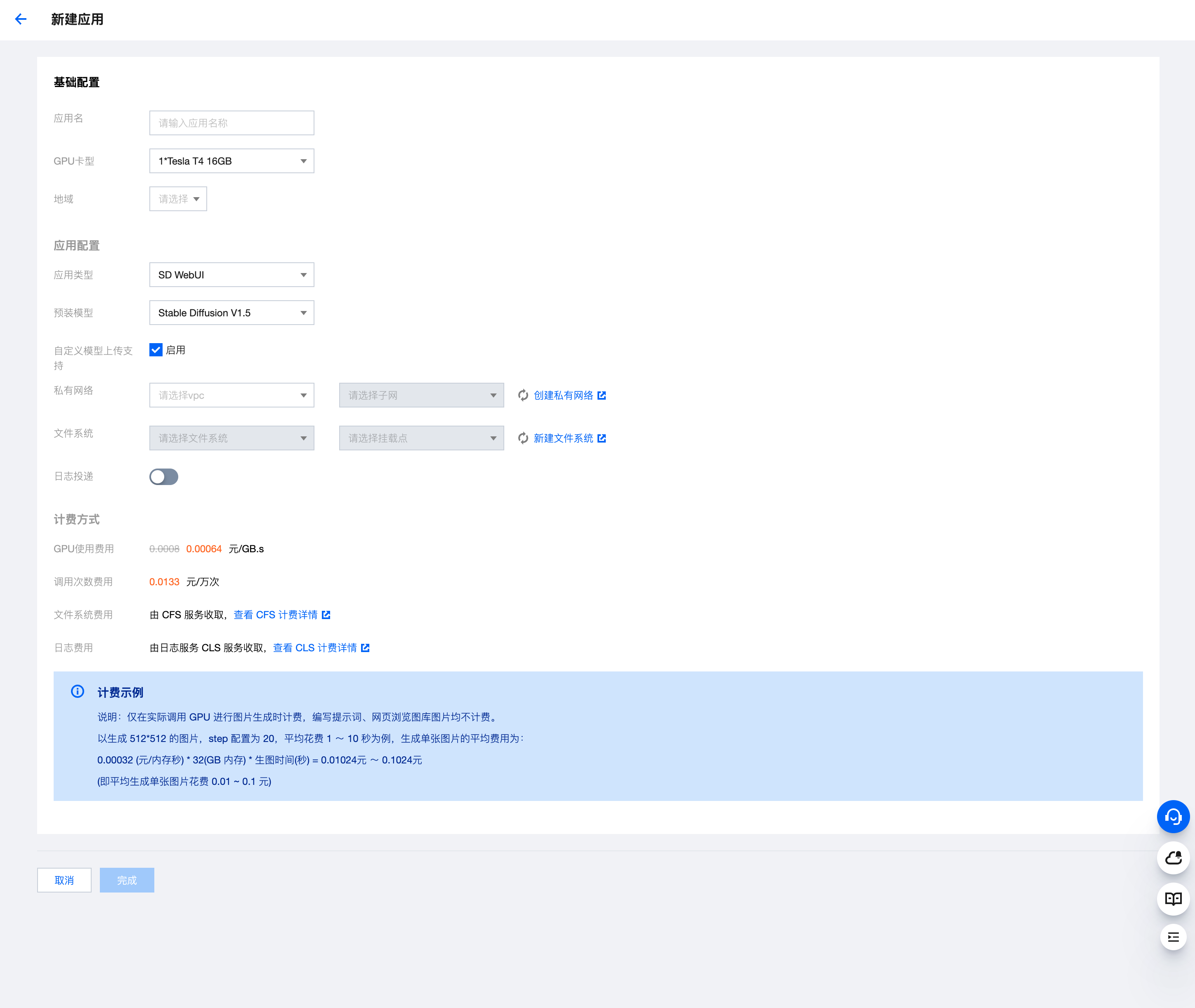Open the 请选择vpc dropdown
1195x1008 pixels.
click(x=231, y=396)
